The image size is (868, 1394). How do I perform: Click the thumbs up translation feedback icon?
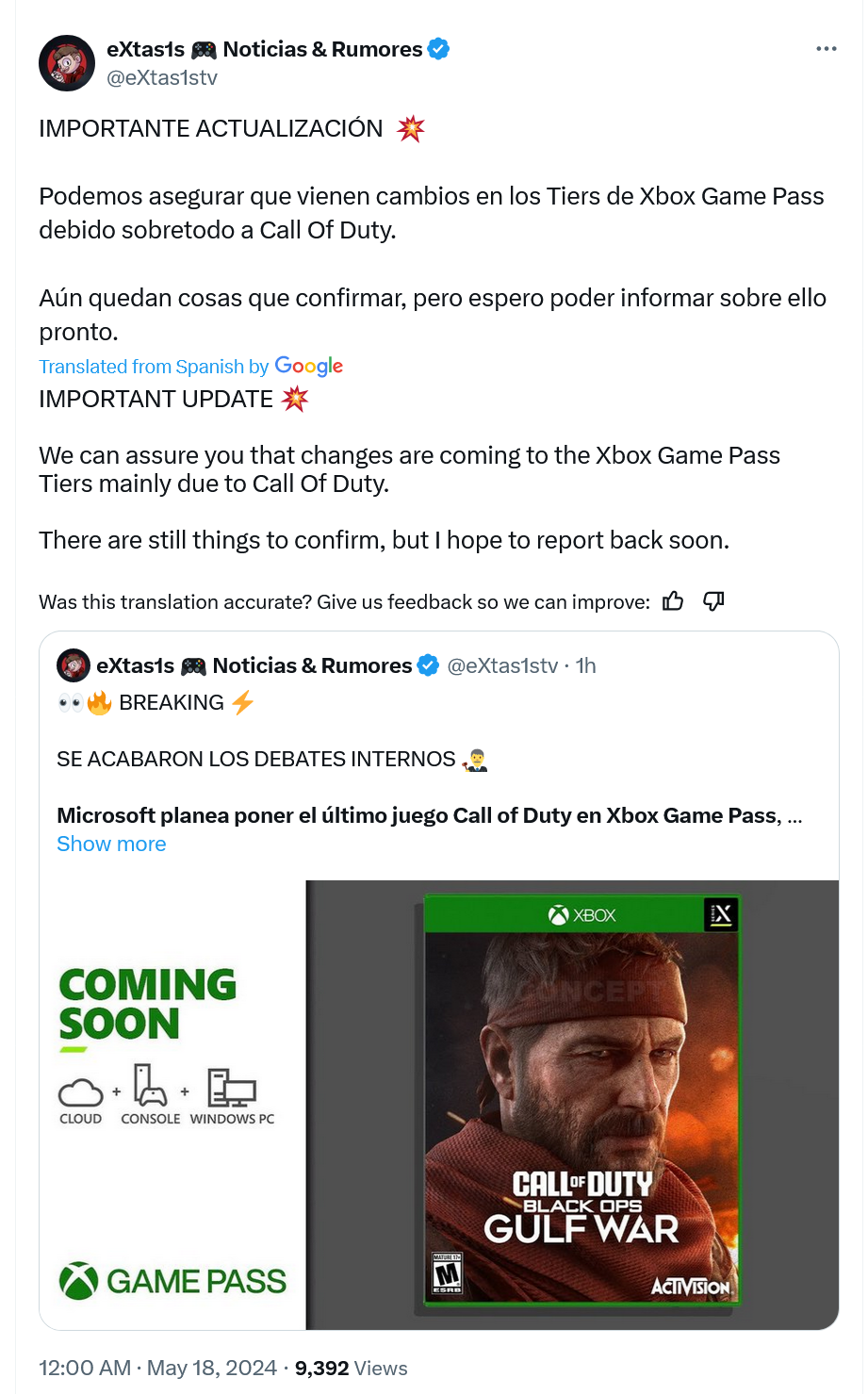click(673, 601)
